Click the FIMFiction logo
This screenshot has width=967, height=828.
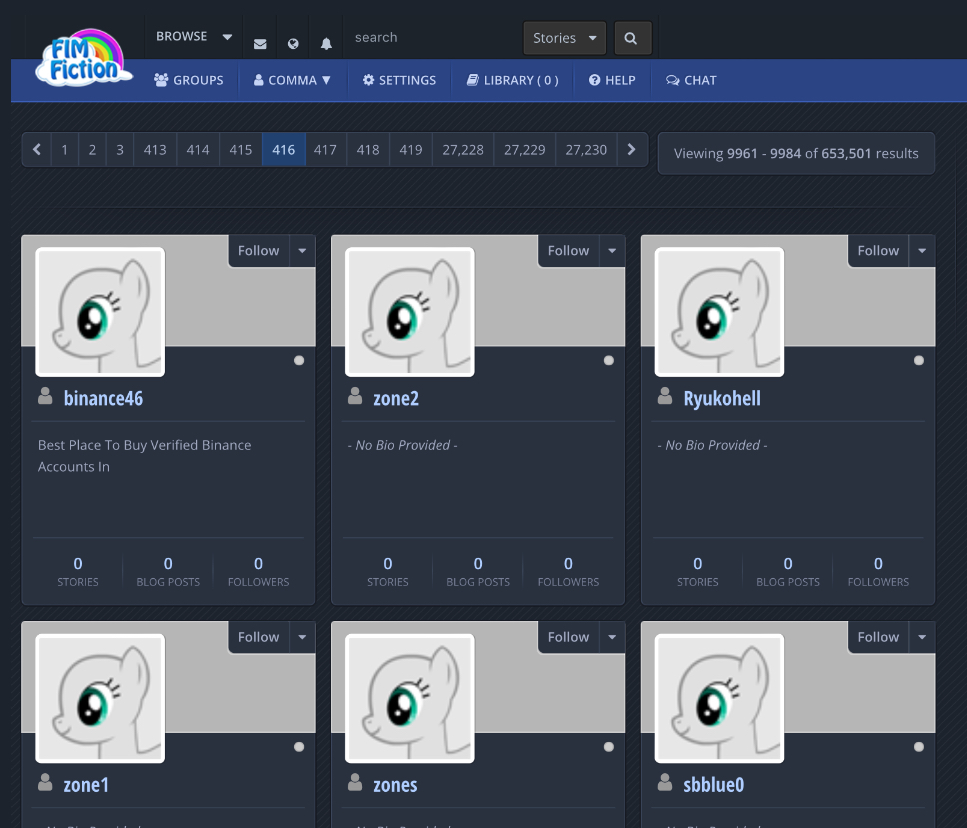click(x=84, y=58)
